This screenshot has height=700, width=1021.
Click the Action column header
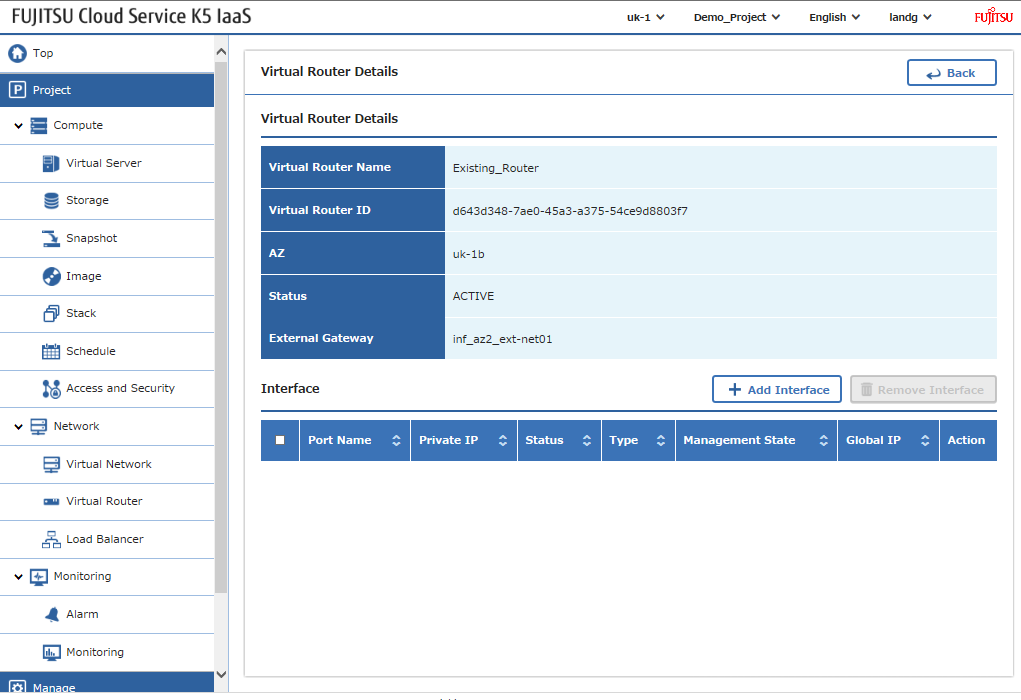click(x=968, y=440)
